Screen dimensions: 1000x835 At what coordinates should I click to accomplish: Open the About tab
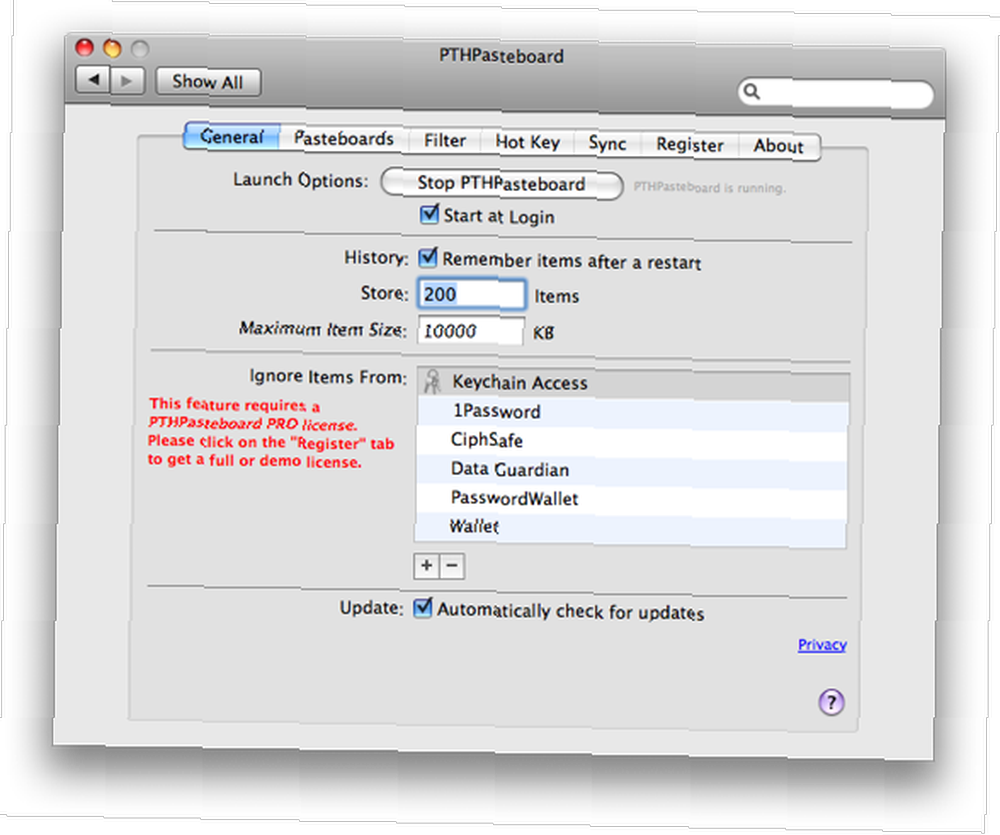click(x=779, y=146)
